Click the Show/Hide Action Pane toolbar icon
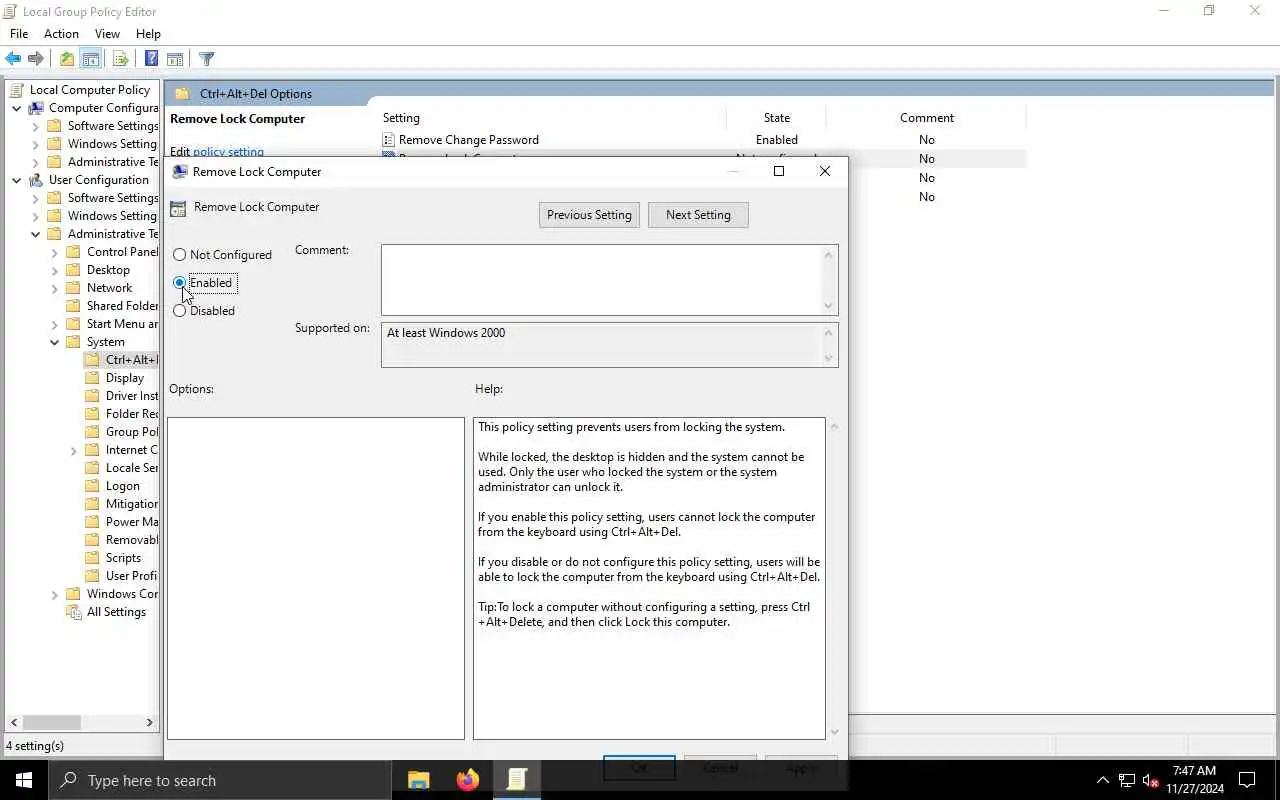Image resolution: width=1280 pixels, height=800 pixels. click(x=175, y=59)
